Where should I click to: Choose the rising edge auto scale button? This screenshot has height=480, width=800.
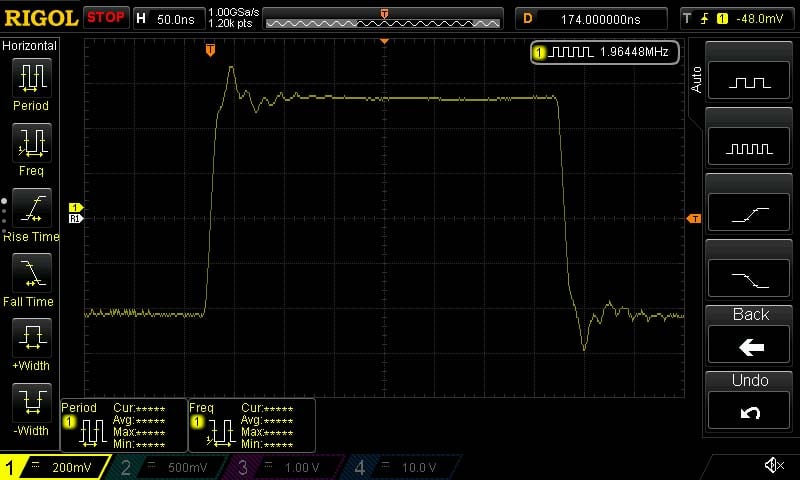point(748,212)
